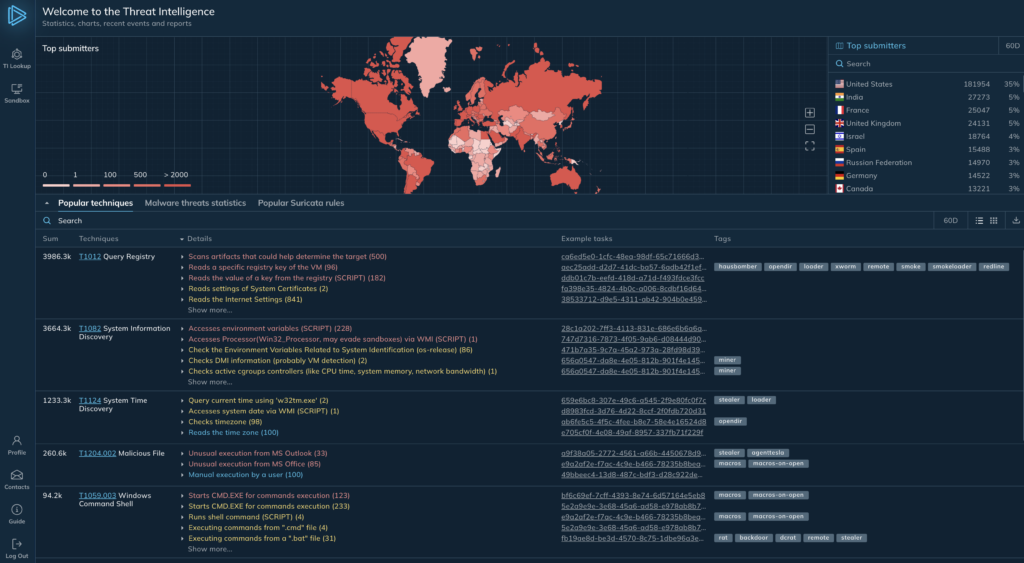This screenshot has width=1024, height=563.
Task: Collapse the Popular techniques panel arrow
Action: click(x=47, y=203)
